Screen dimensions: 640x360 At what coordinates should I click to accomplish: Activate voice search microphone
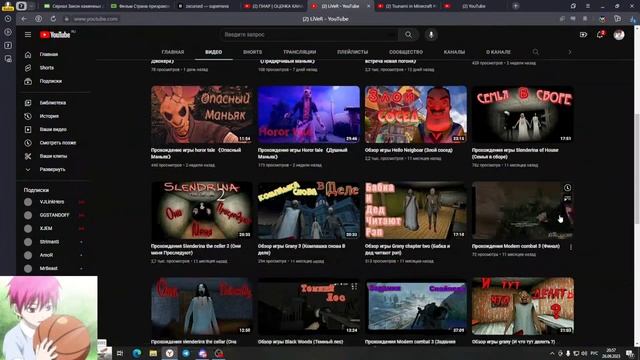[x=431, y=35]
